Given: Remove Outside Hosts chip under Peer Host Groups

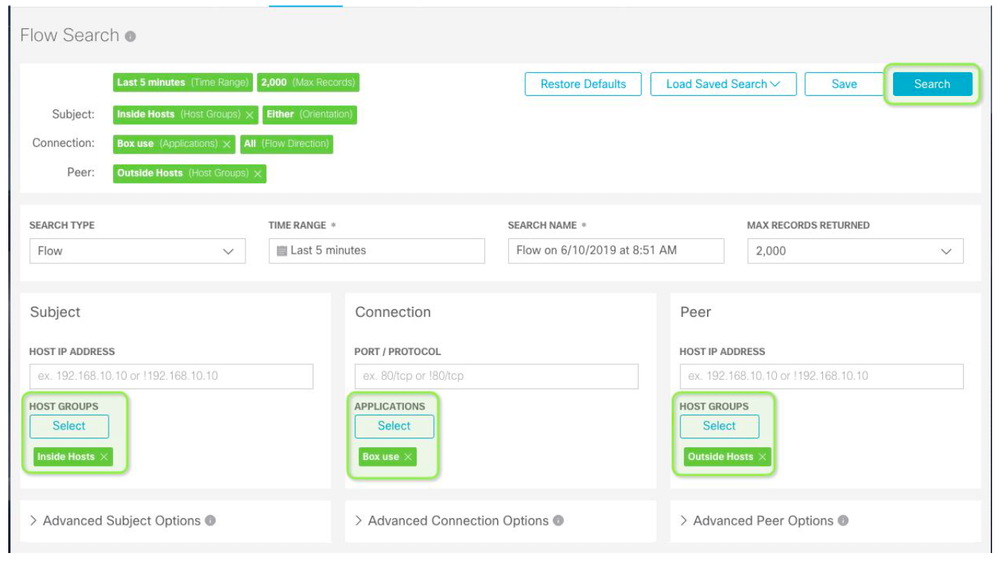Looking at the screenshot, I should pos(762,457).
